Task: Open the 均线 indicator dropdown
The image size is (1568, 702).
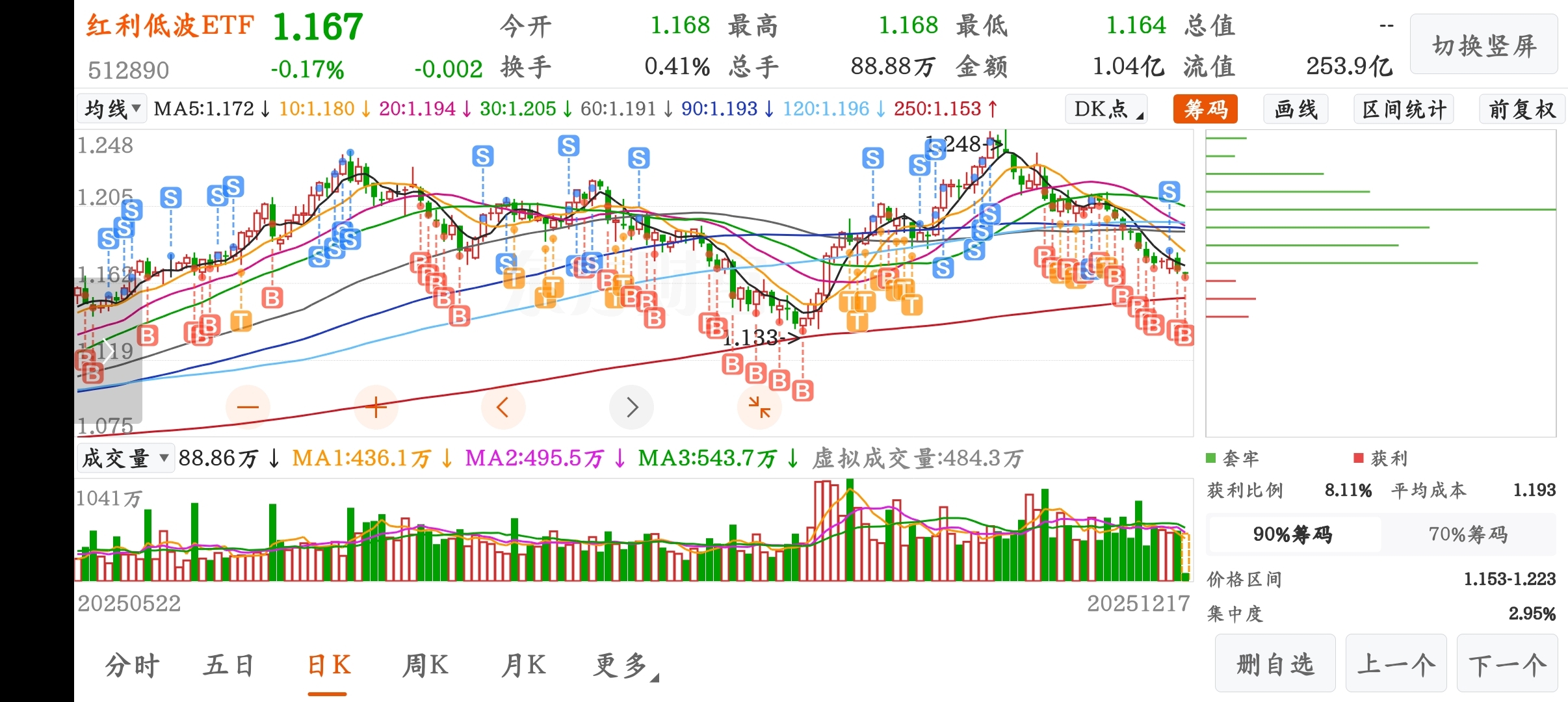Action: click(112, 109)
